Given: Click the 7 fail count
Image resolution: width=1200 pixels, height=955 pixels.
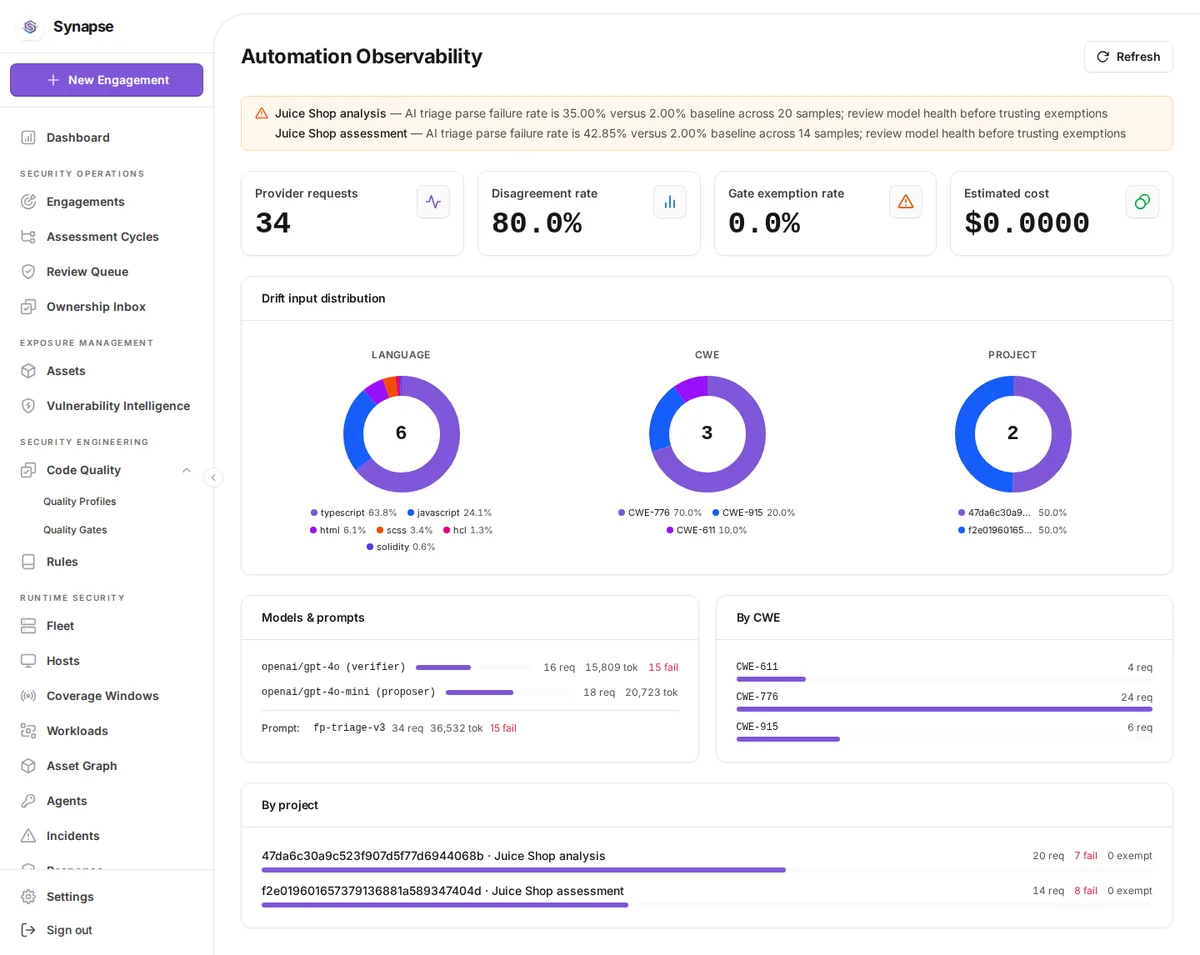Looking at the screenshot, I should click(1086, 856).
